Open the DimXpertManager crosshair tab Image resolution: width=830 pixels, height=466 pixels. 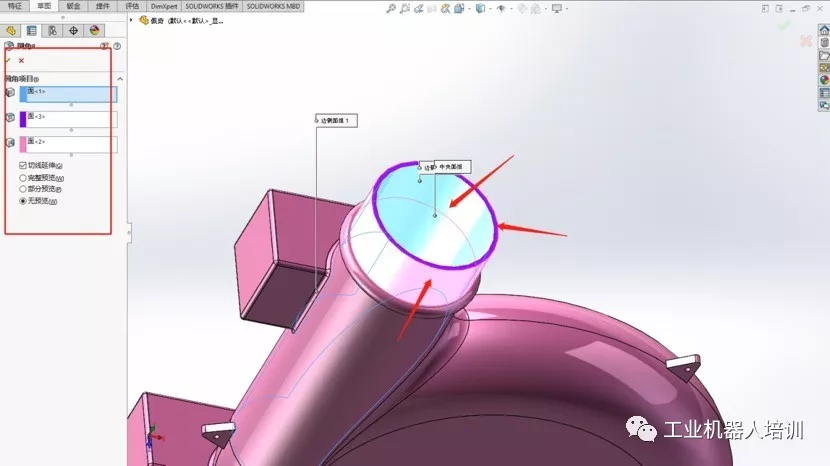click(74, 31)
